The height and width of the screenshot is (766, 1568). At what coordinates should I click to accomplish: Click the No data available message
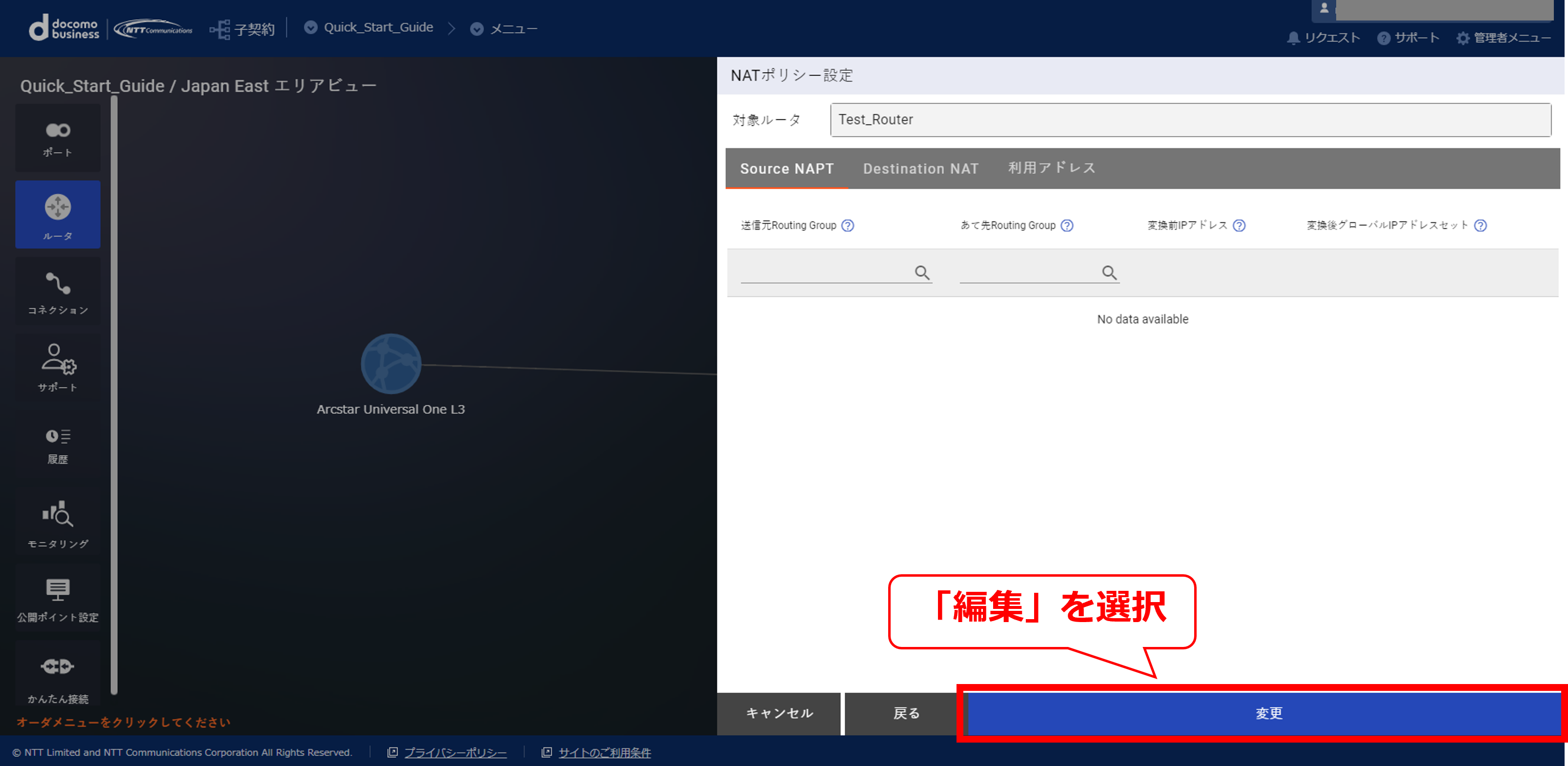pyautogui.click(x=1142, y=320)
